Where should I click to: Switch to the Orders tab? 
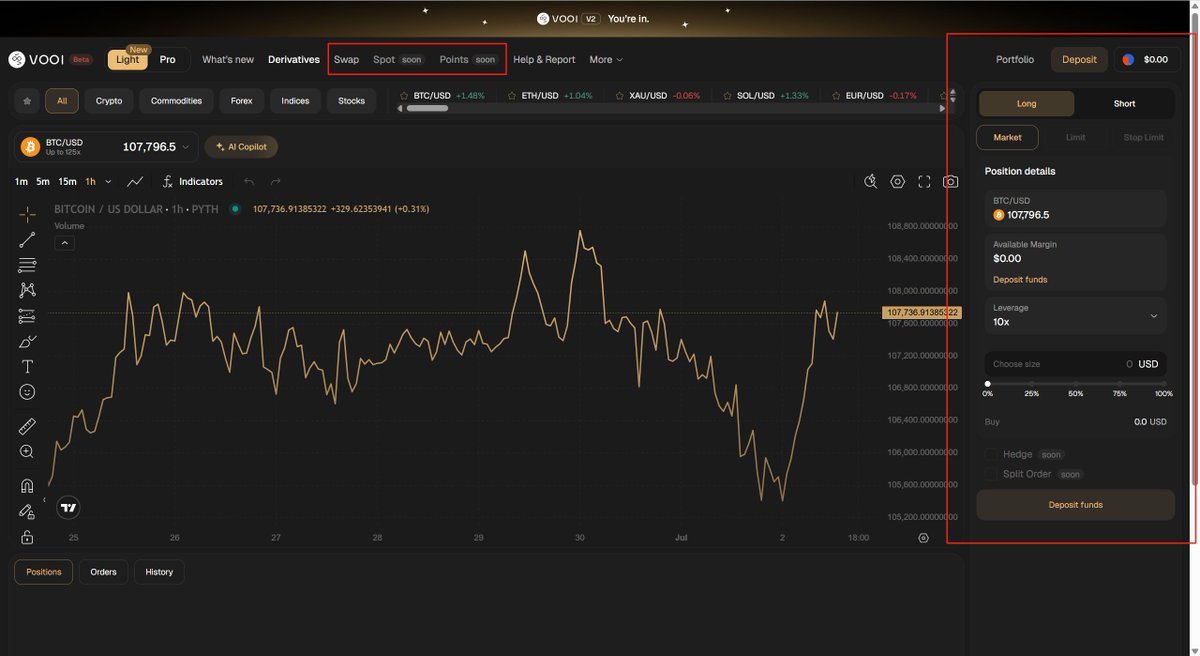coord(103,572)
